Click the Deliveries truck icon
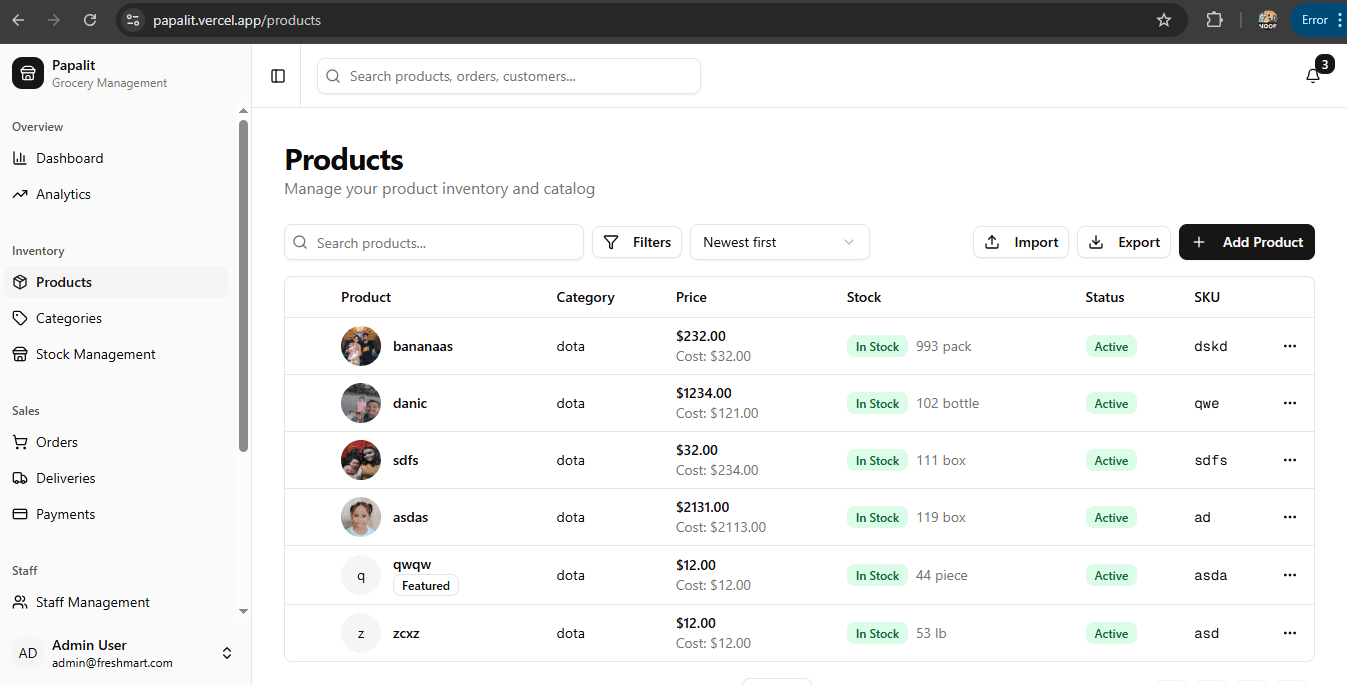 20,478
